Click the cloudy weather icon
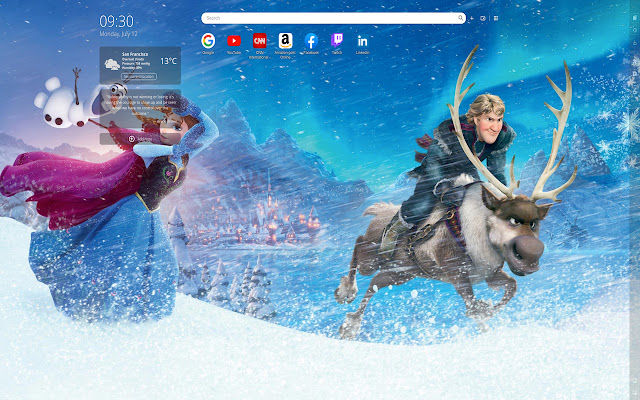This screenshot has width=640, height=400. point(112,64)
